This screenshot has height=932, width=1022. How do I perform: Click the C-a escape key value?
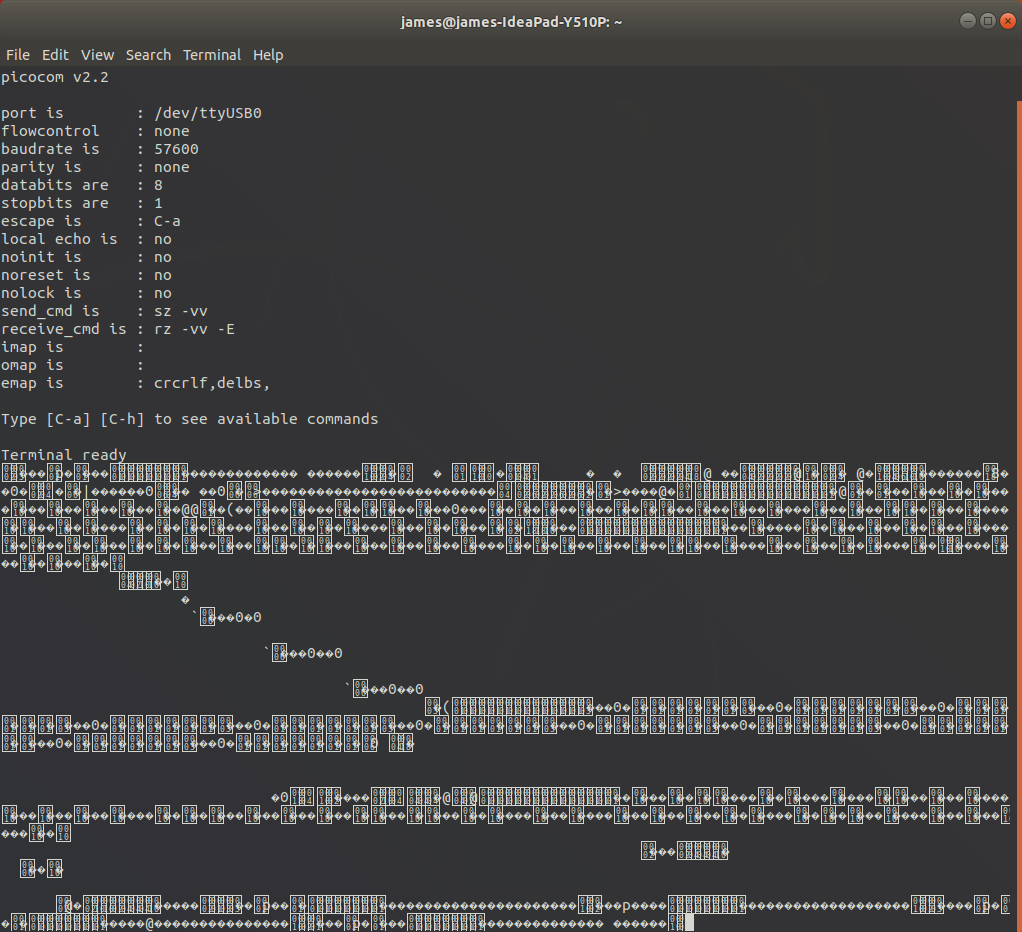click(x=167, y=221)
